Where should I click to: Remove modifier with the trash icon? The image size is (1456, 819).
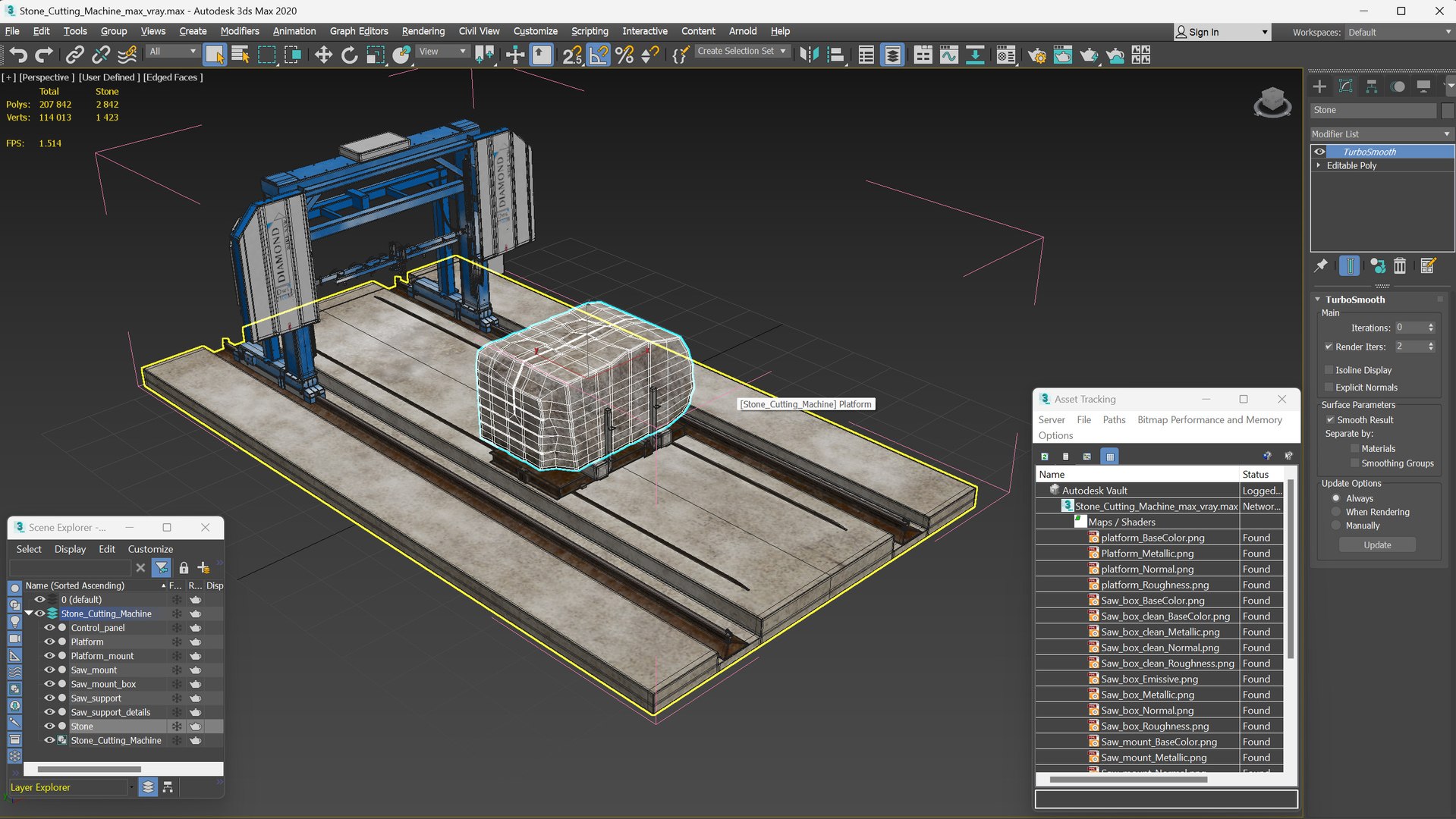click(x=1400, y=266)
